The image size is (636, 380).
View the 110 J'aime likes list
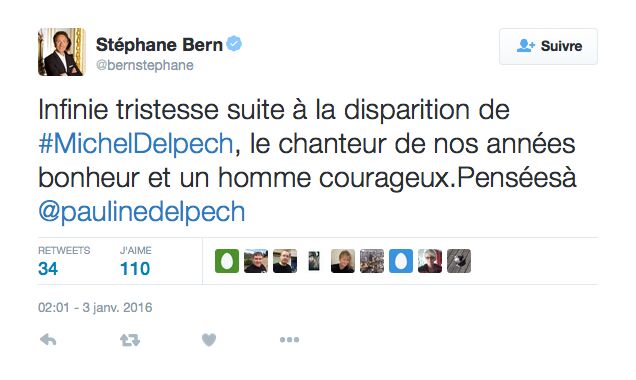click(x=135, y=262)
